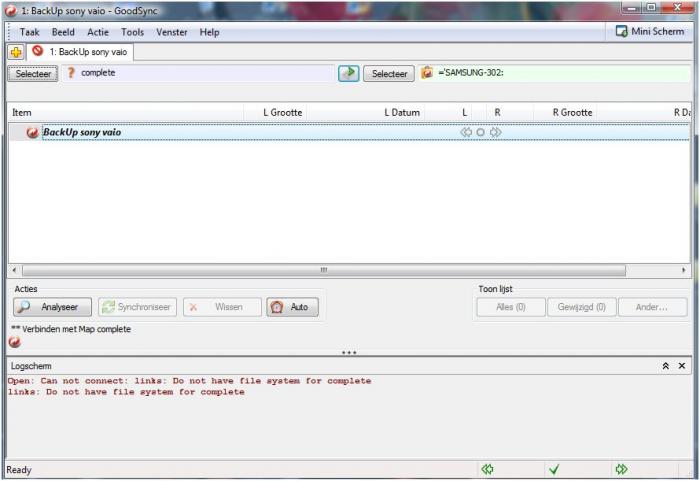Click the three-dot splitter above Logscherm
This screenshot has height=481, width=700.
coord(349,353)
